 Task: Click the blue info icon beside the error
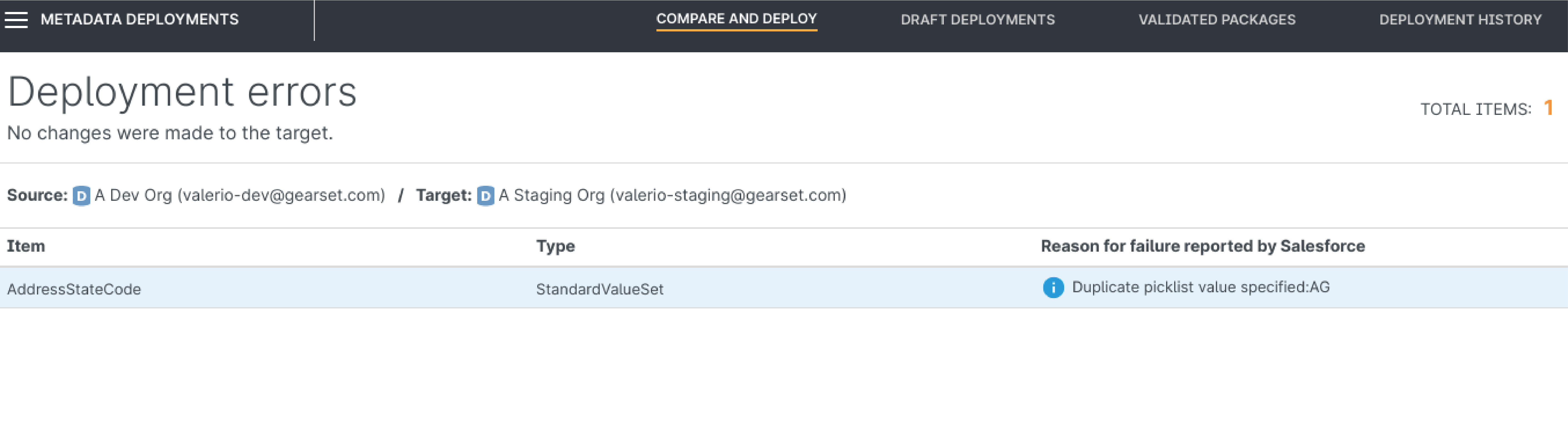pos(1053,288)
